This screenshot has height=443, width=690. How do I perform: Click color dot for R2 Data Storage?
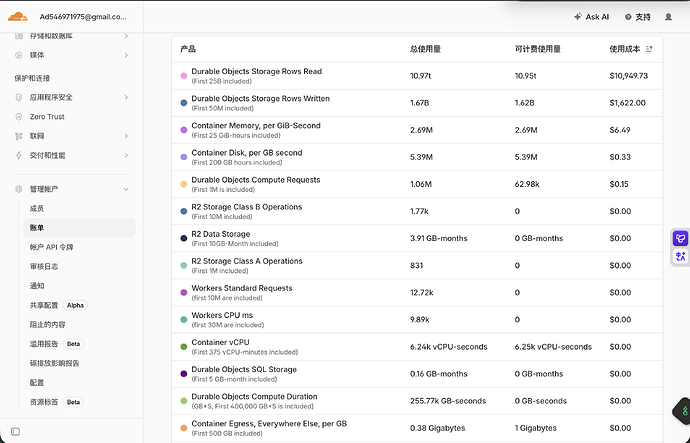(x=184, y=238)
